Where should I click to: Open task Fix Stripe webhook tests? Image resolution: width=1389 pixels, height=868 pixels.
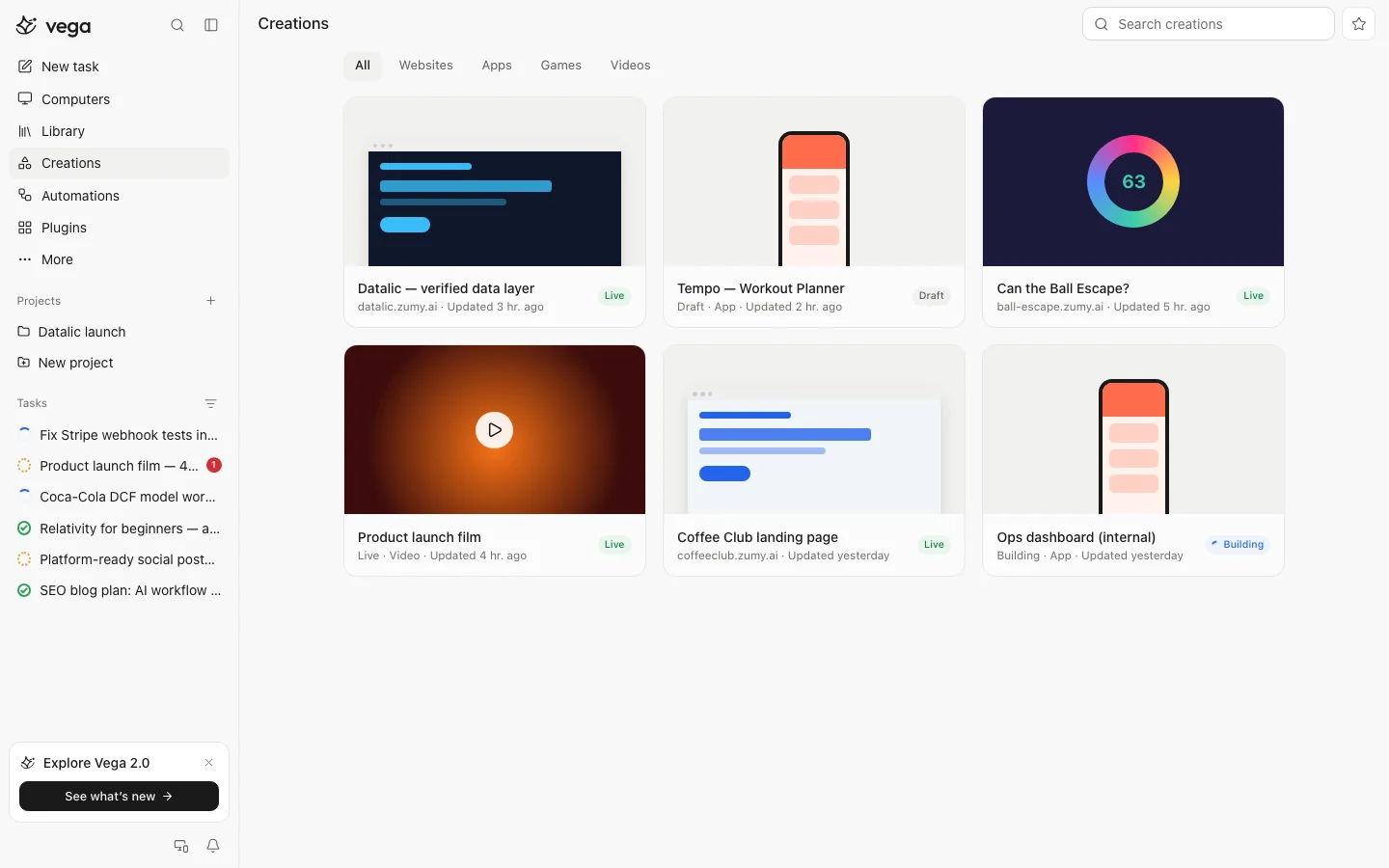coord(119,435)
